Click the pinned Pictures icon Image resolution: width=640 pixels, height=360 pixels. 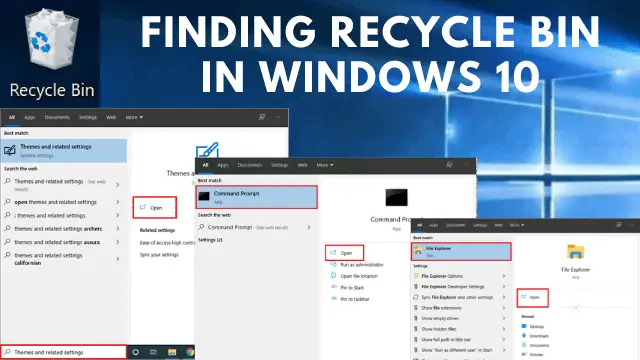pos(524,354)
